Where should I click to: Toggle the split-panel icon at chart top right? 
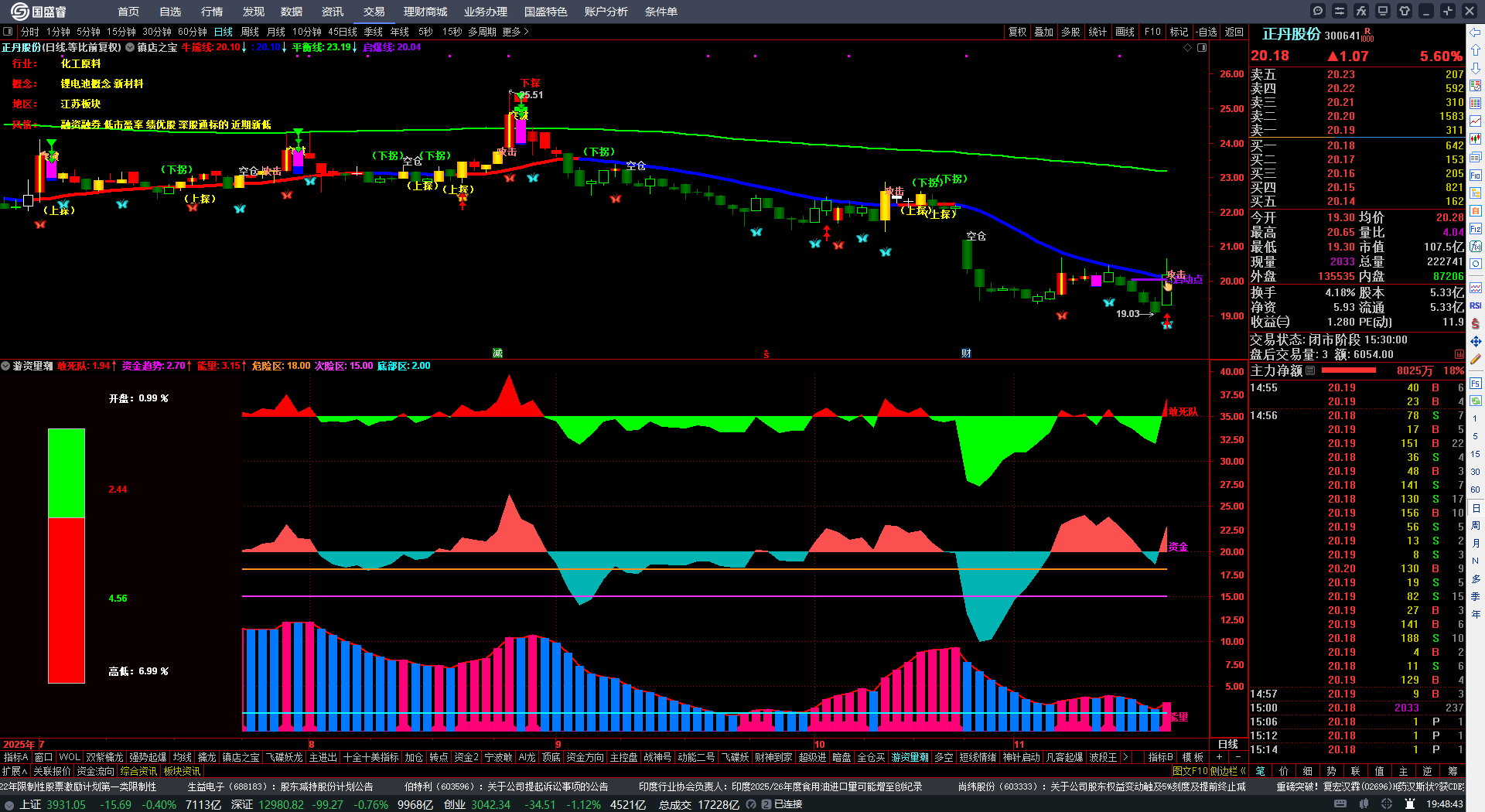1202,48
